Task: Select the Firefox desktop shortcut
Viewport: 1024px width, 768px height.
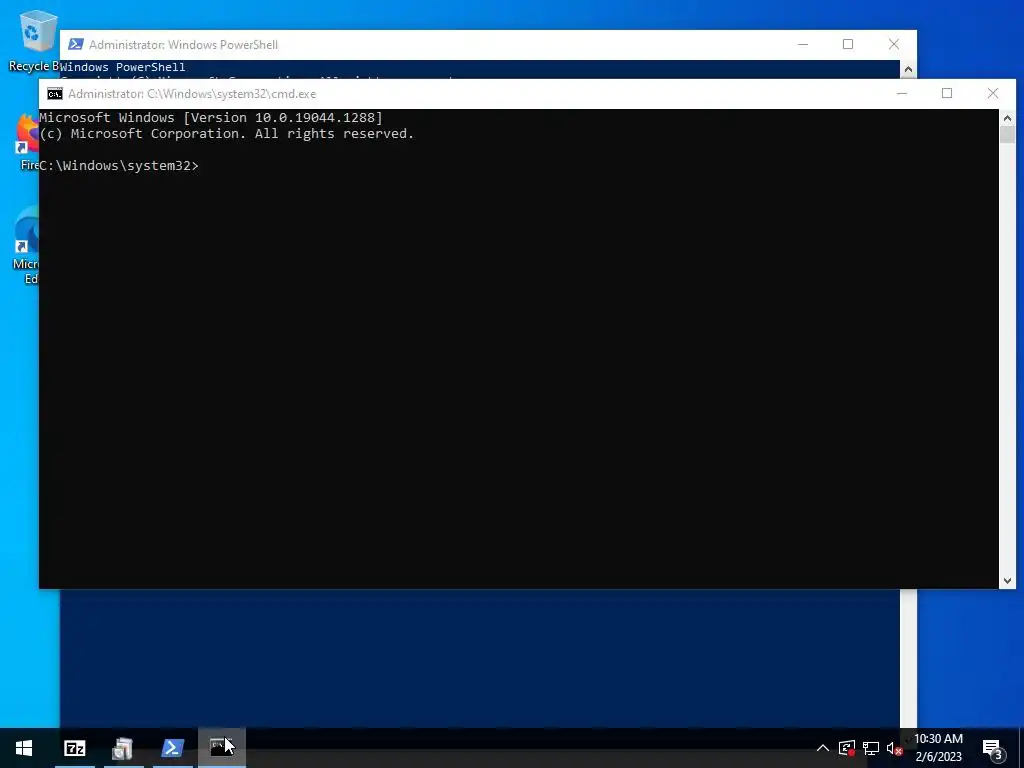Action: (x=28, y=142)
